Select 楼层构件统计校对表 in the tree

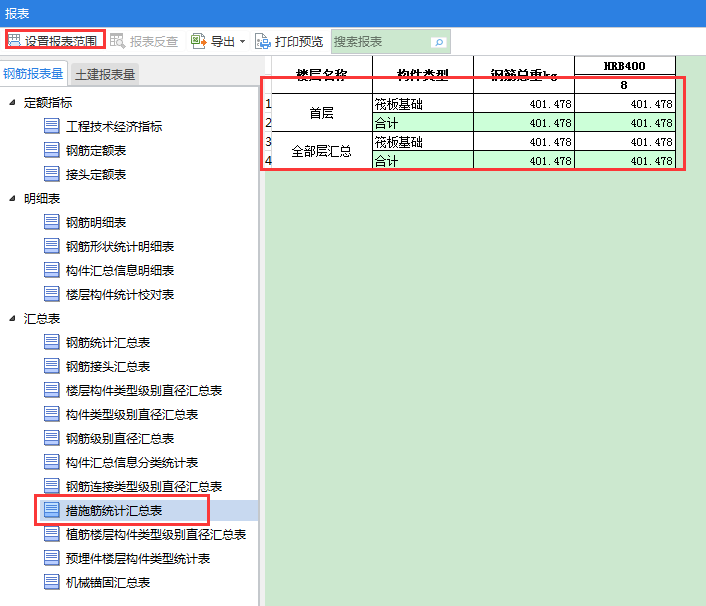point(120,294)
